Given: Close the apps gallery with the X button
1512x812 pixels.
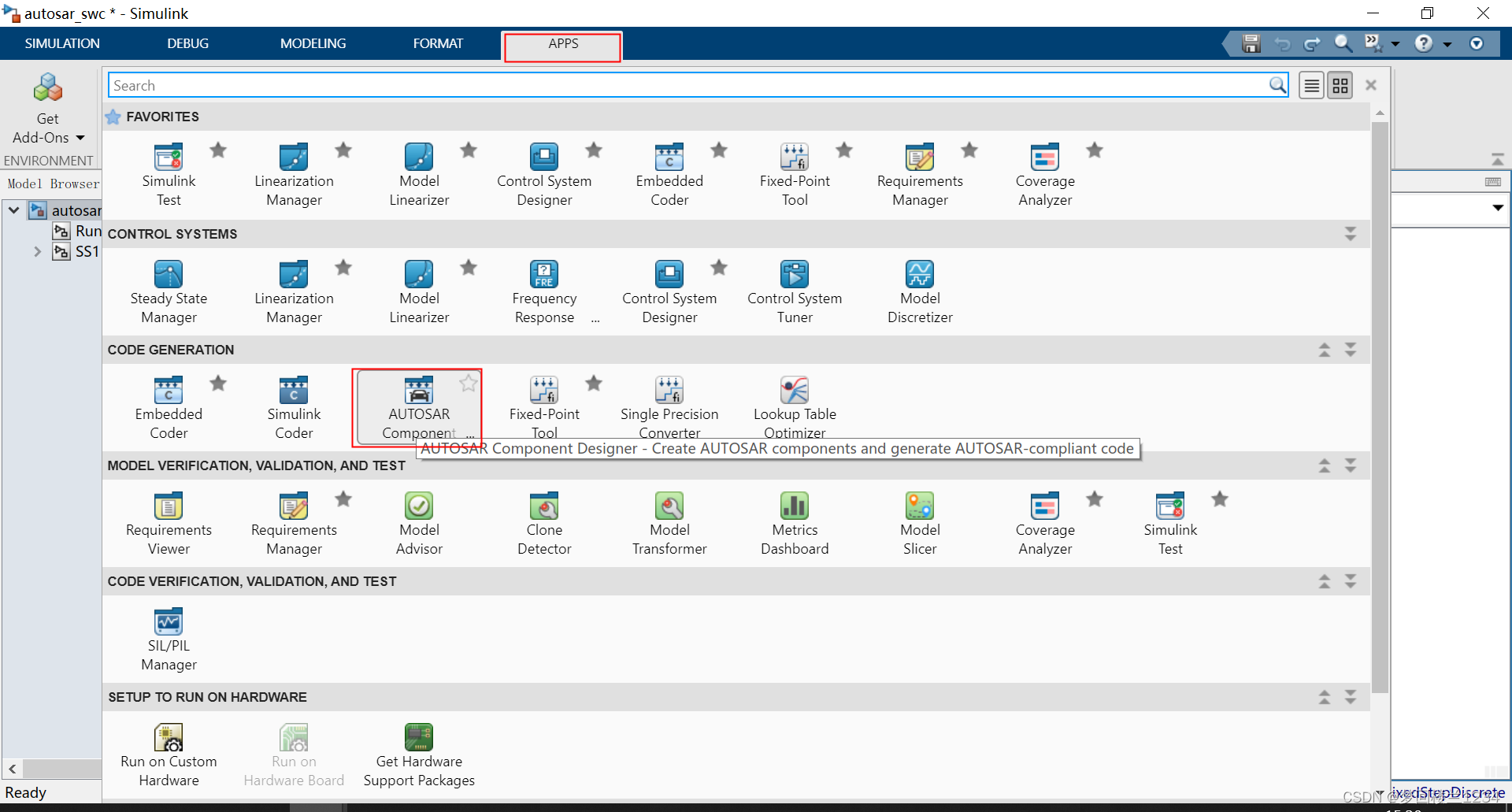Looking at the screenshot, I should coord(1370,84).
